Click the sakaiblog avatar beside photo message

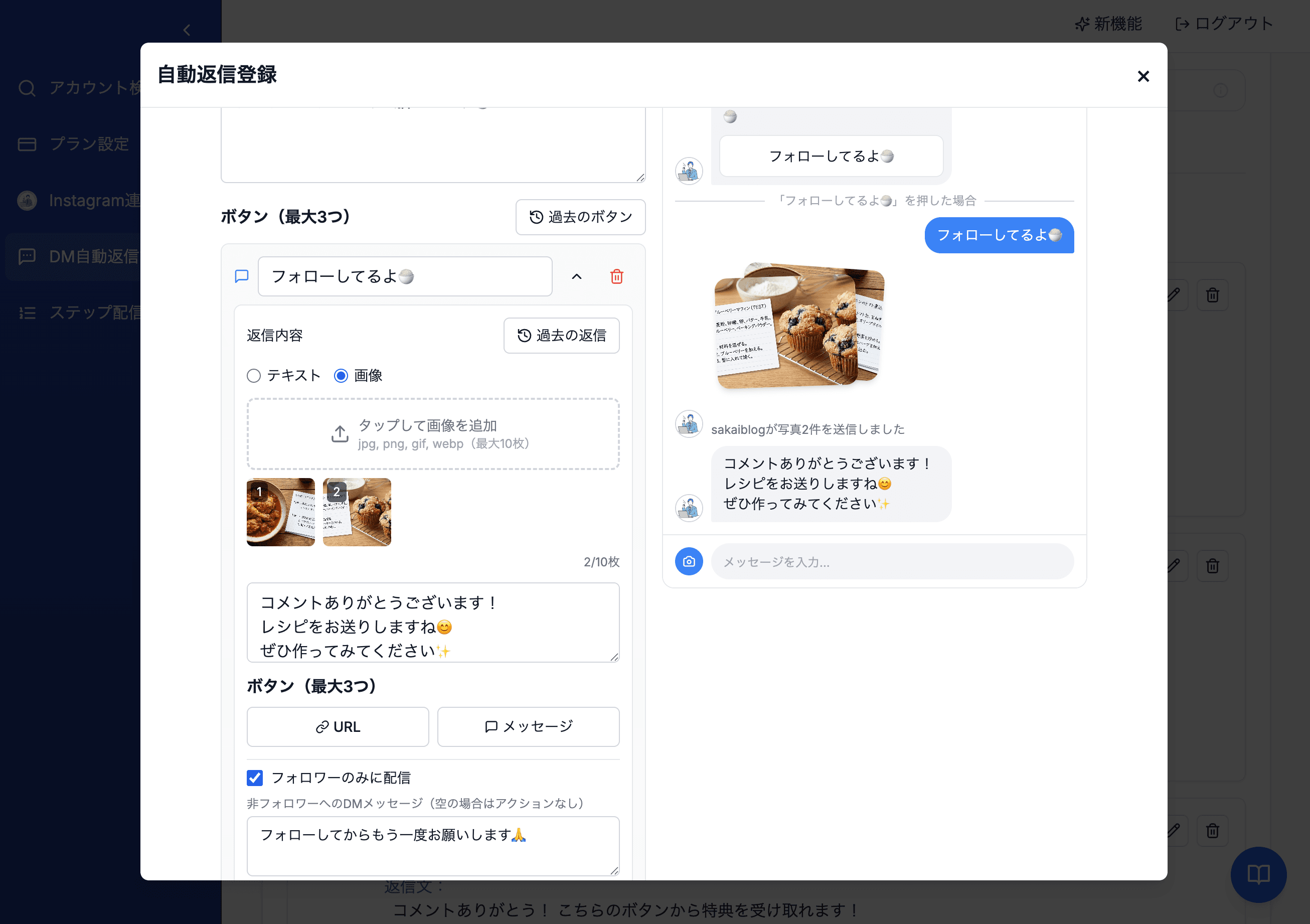689,424
